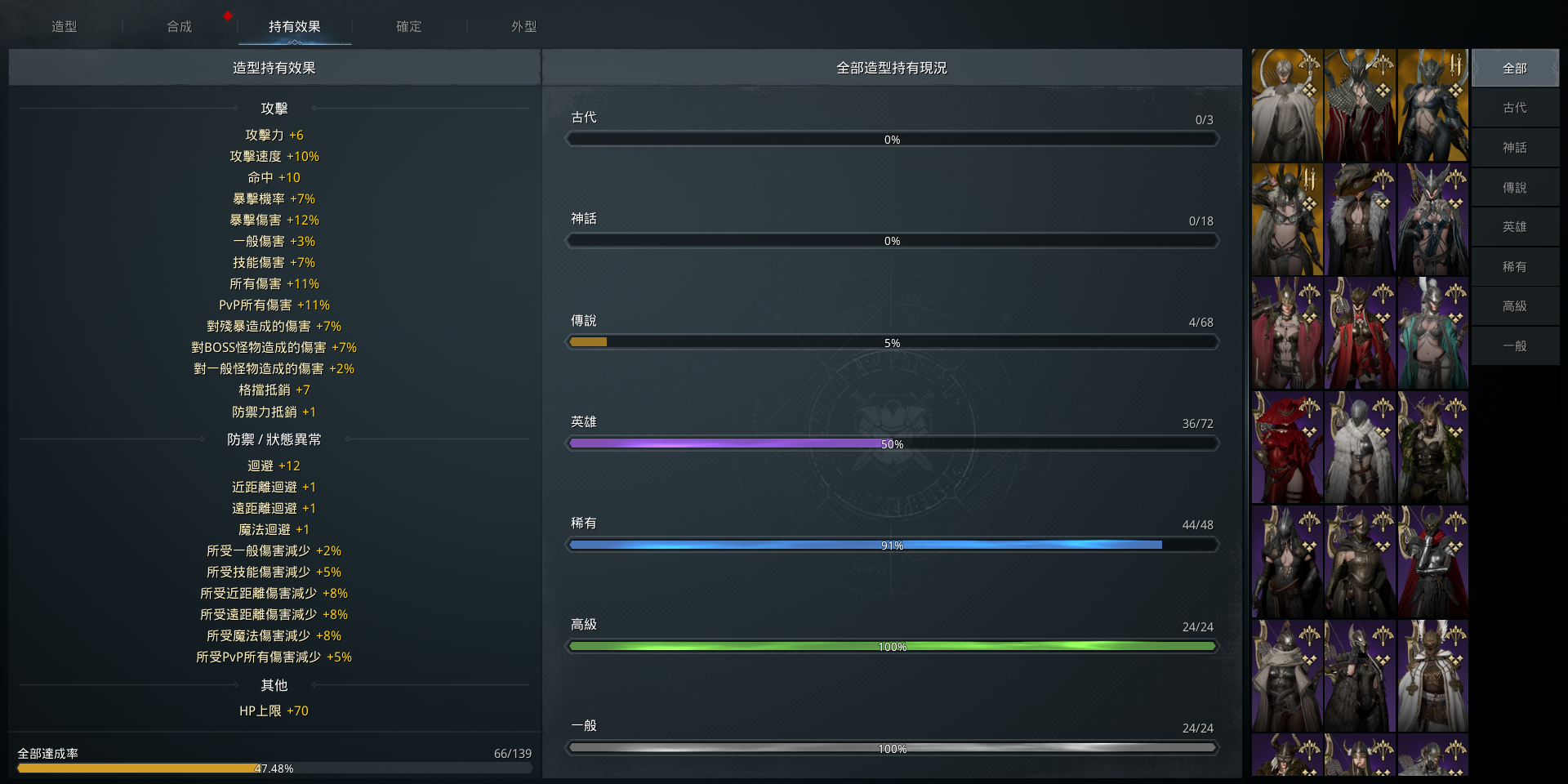Click the 全部達成率 progress bar
Viewport: 1568px width, 784px height.
click(274, 768)
